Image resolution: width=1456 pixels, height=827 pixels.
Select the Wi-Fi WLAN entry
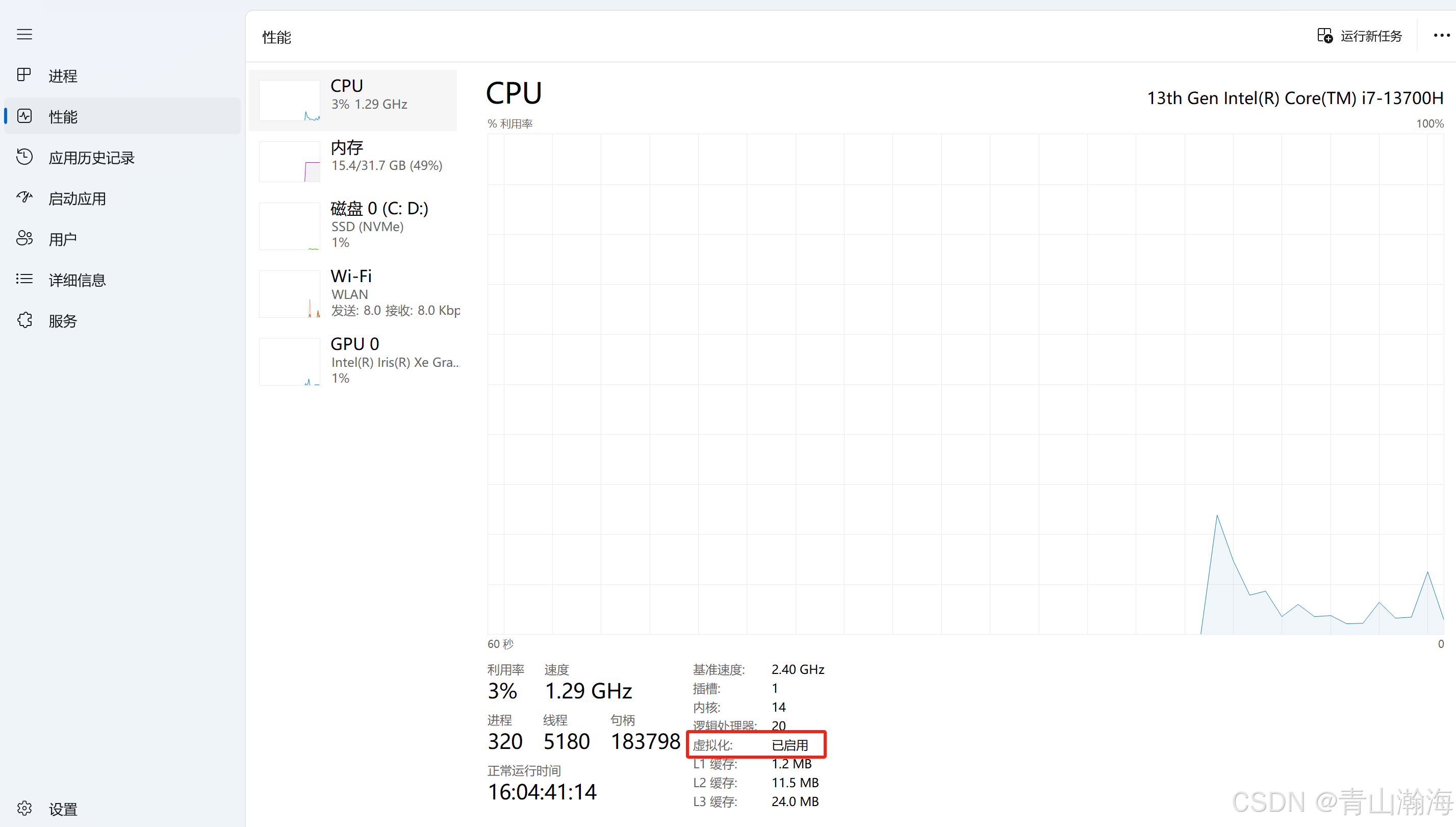click(353, 293)
